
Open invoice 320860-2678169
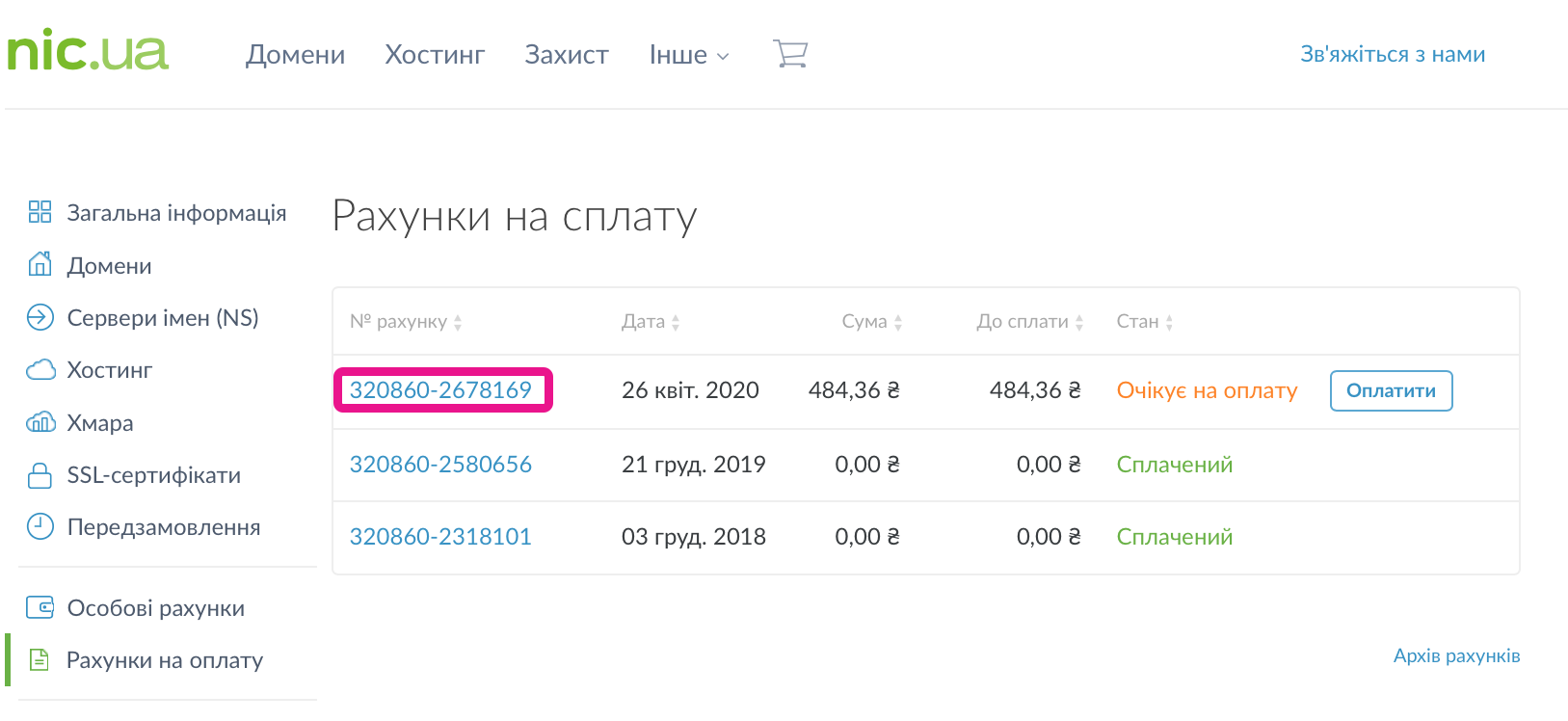tap(440, 390)
